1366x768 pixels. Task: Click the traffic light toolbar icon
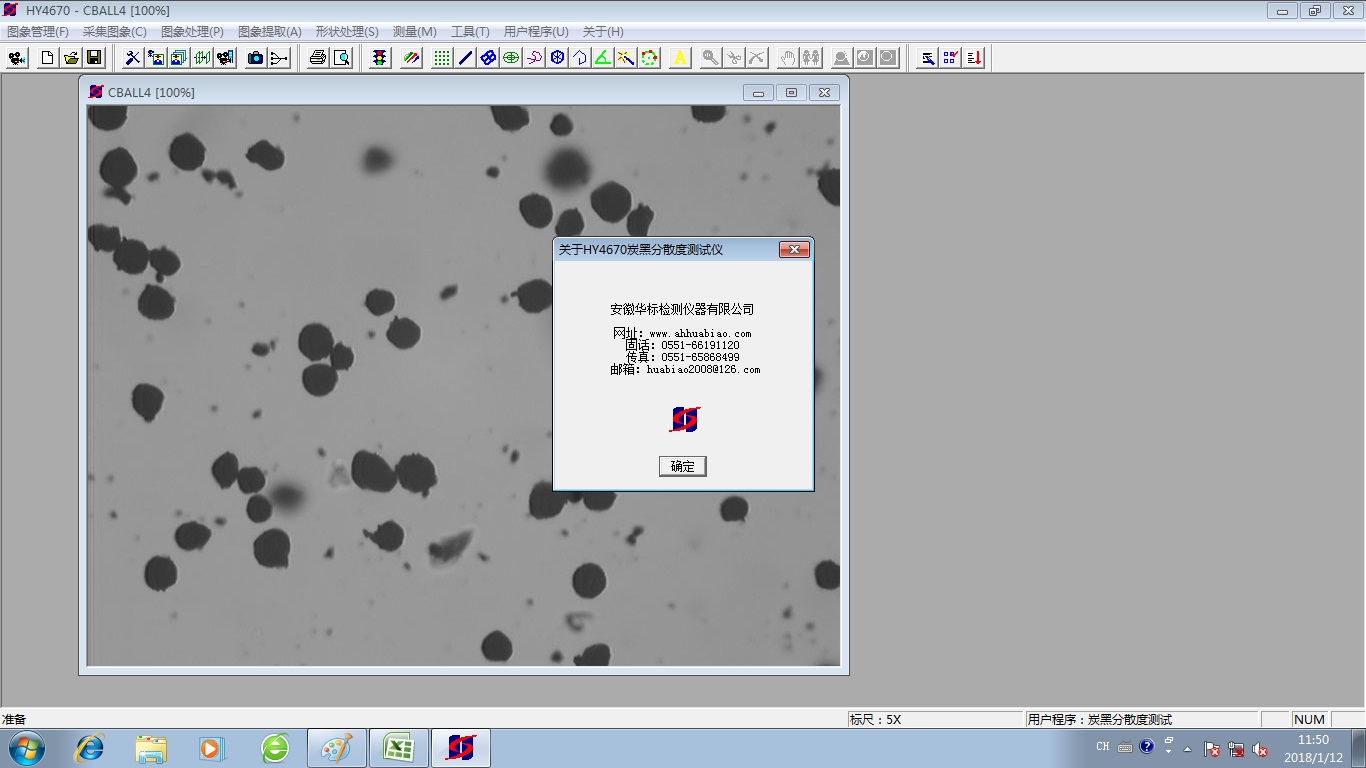click(380, 58)
